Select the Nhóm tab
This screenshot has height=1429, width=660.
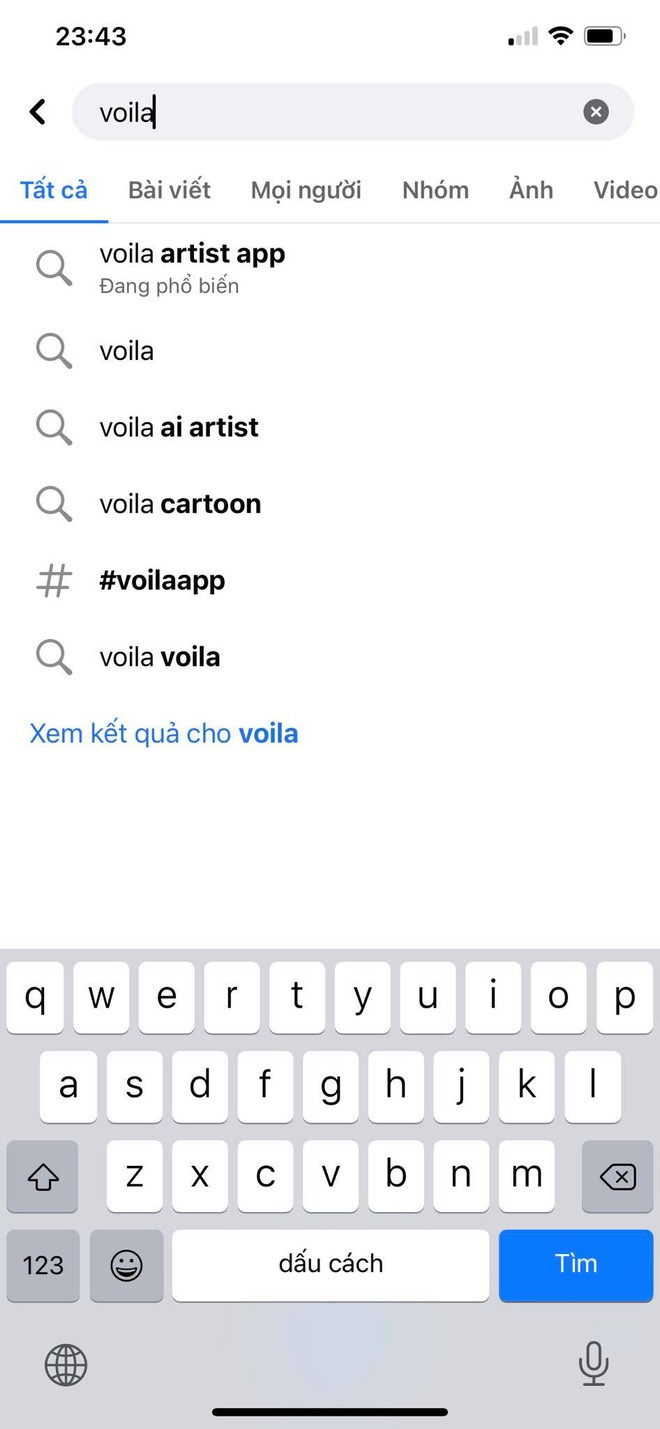tap(435, 190)
